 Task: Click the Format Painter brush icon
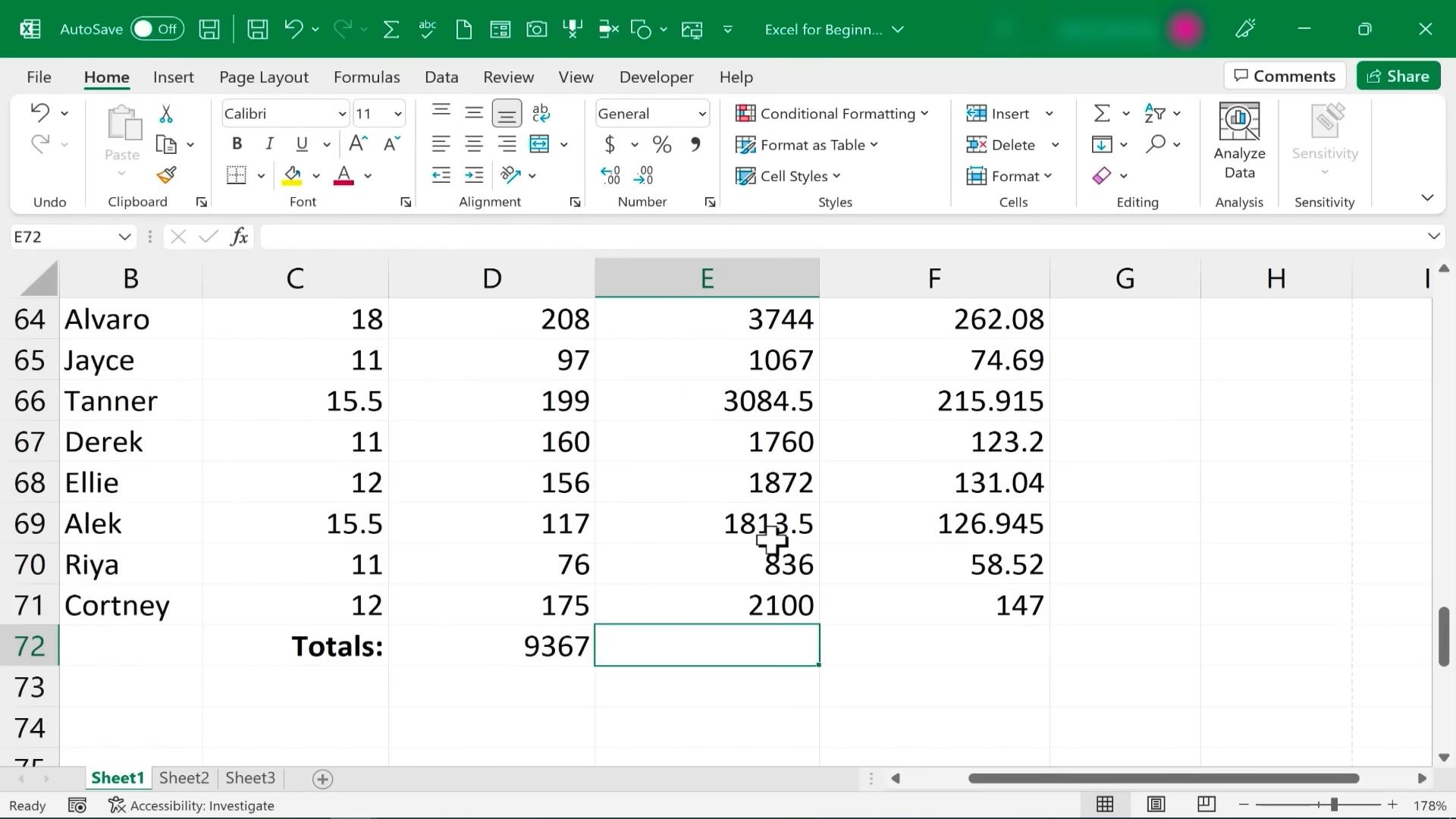(166, 175)
